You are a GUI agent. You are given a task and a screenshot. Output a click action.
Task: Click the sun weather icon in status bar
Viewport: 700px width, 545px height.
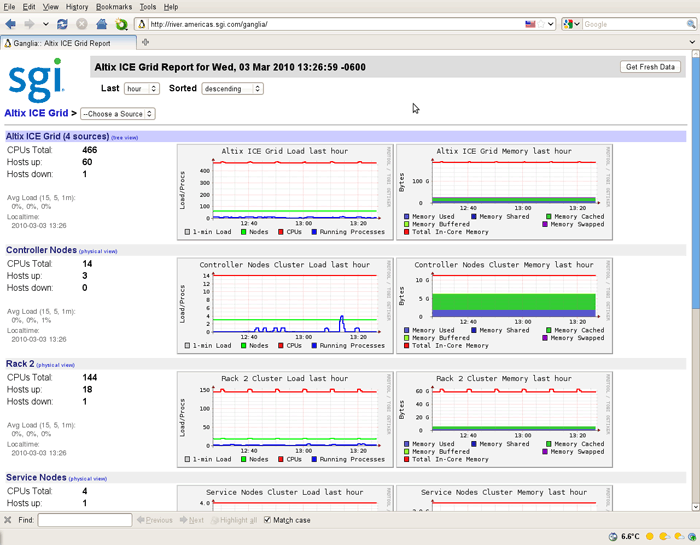650,537
